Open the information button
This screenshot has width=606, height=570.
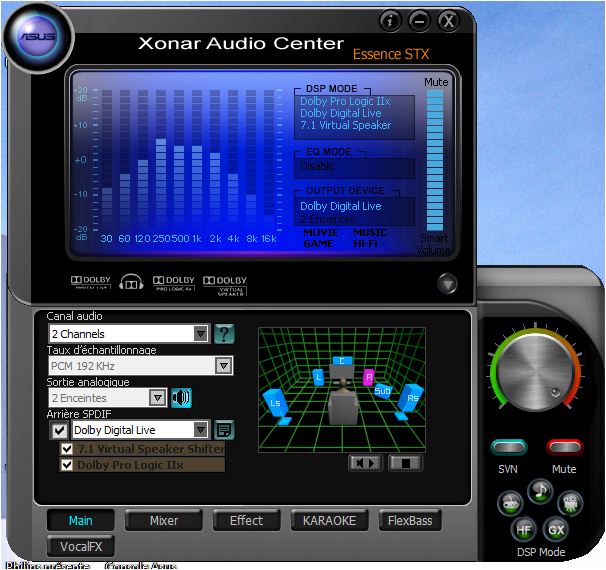point(390,21)
